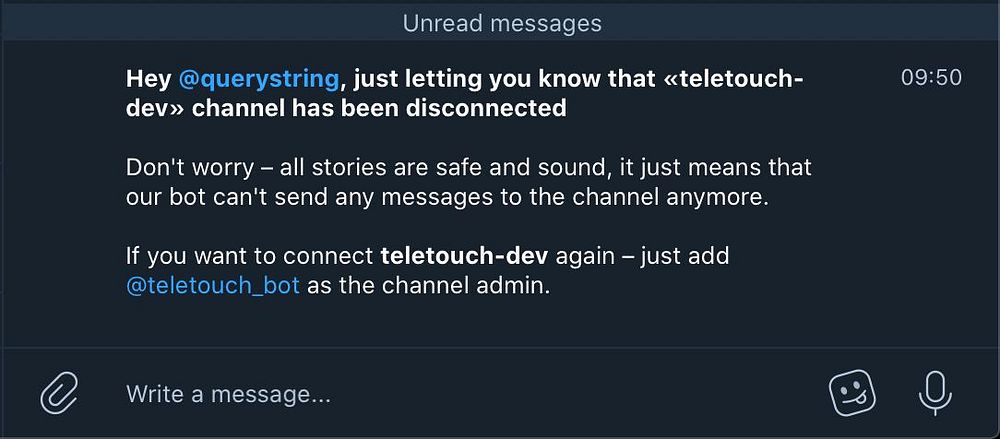The width and height of the screenshot is (1000, 439).
Task: Click the 'Unread messages' divider bar
Action: point(501,22)
